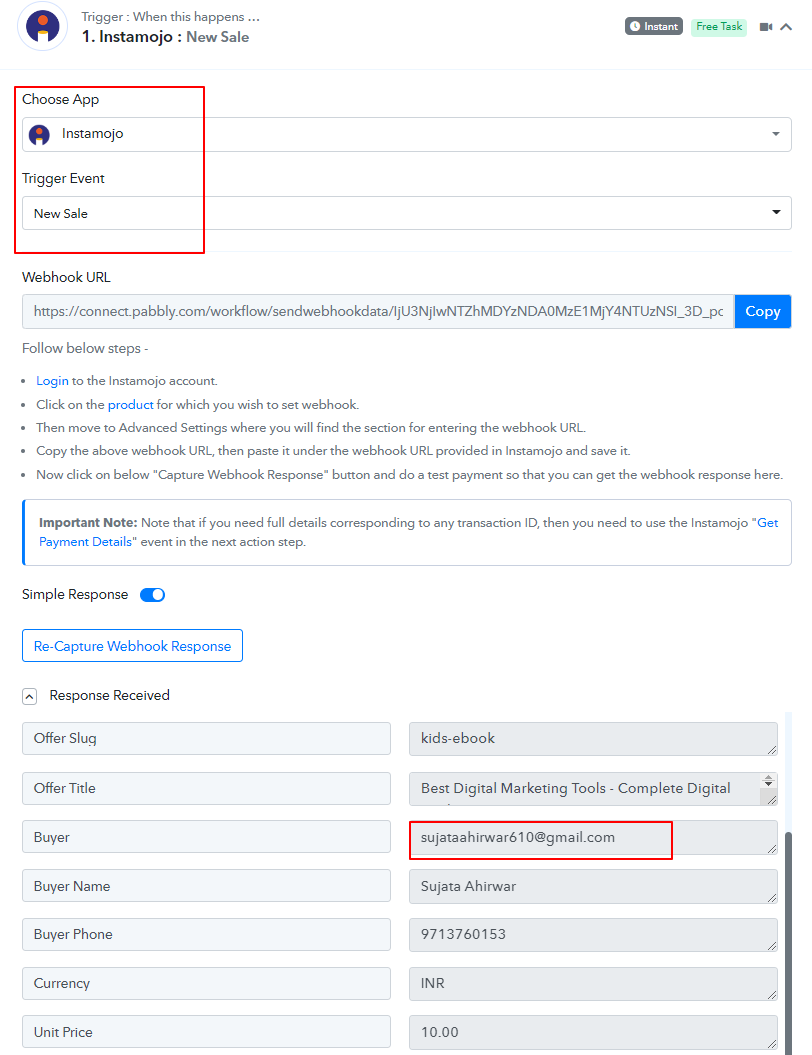Click Re-Capture Webhook Response button
Screen dimensions: 812x1055
133,646
